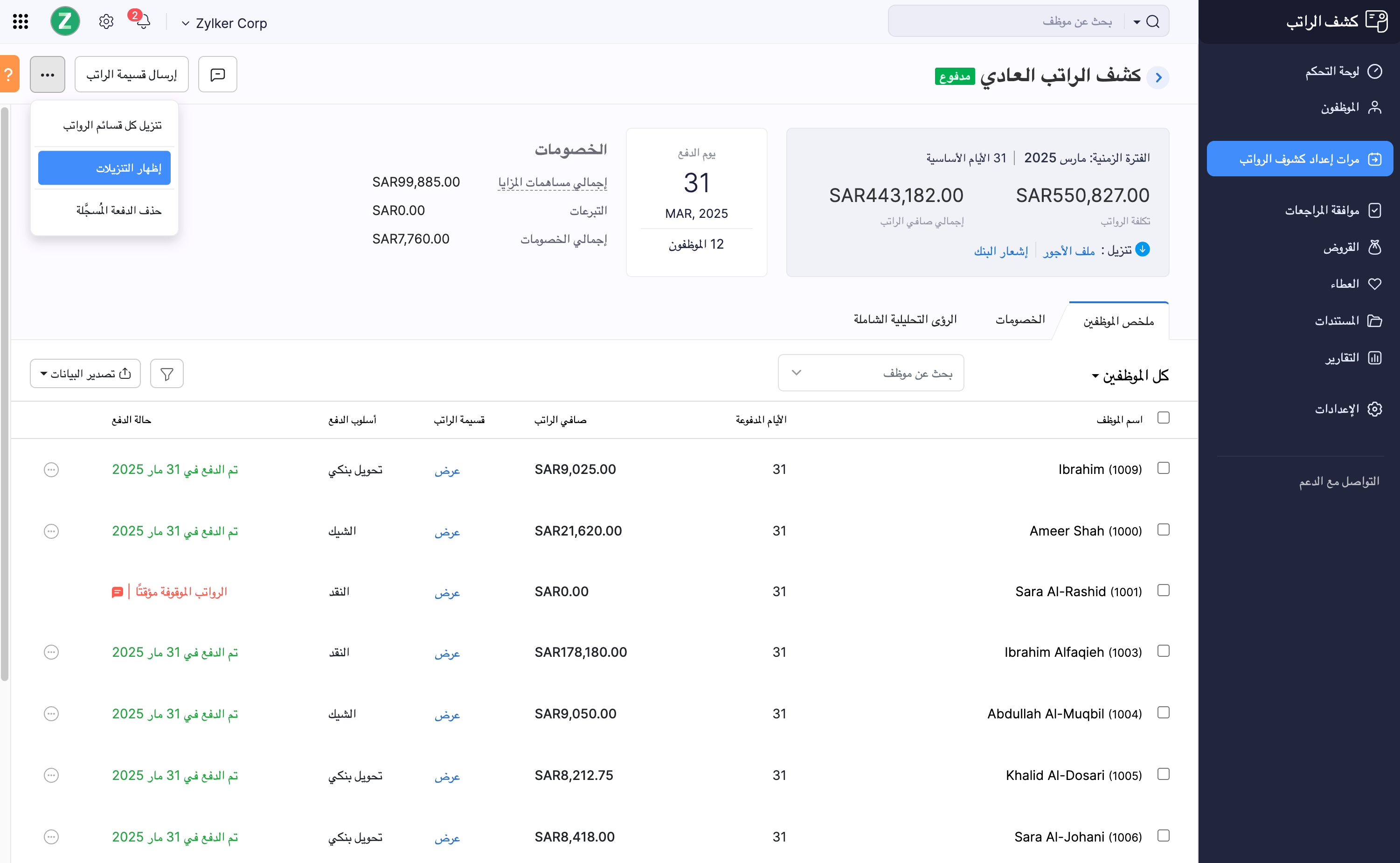Check the checkbox for Sara Al-Rashid
This screenshot has width=1400, height=863.
(x=1164, y=591)
